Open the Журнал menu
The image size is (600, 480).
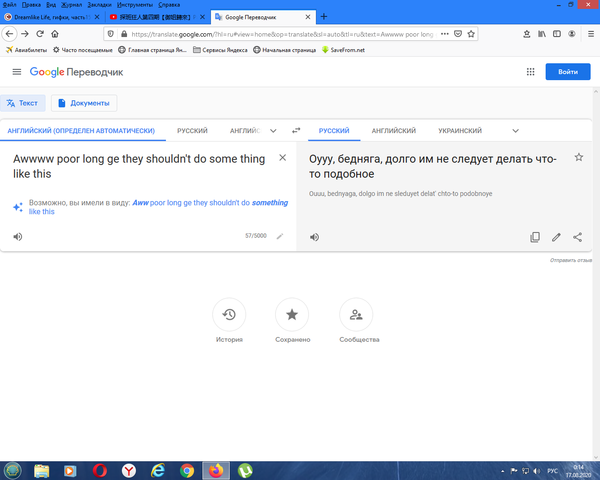click(x=72, y=5)
